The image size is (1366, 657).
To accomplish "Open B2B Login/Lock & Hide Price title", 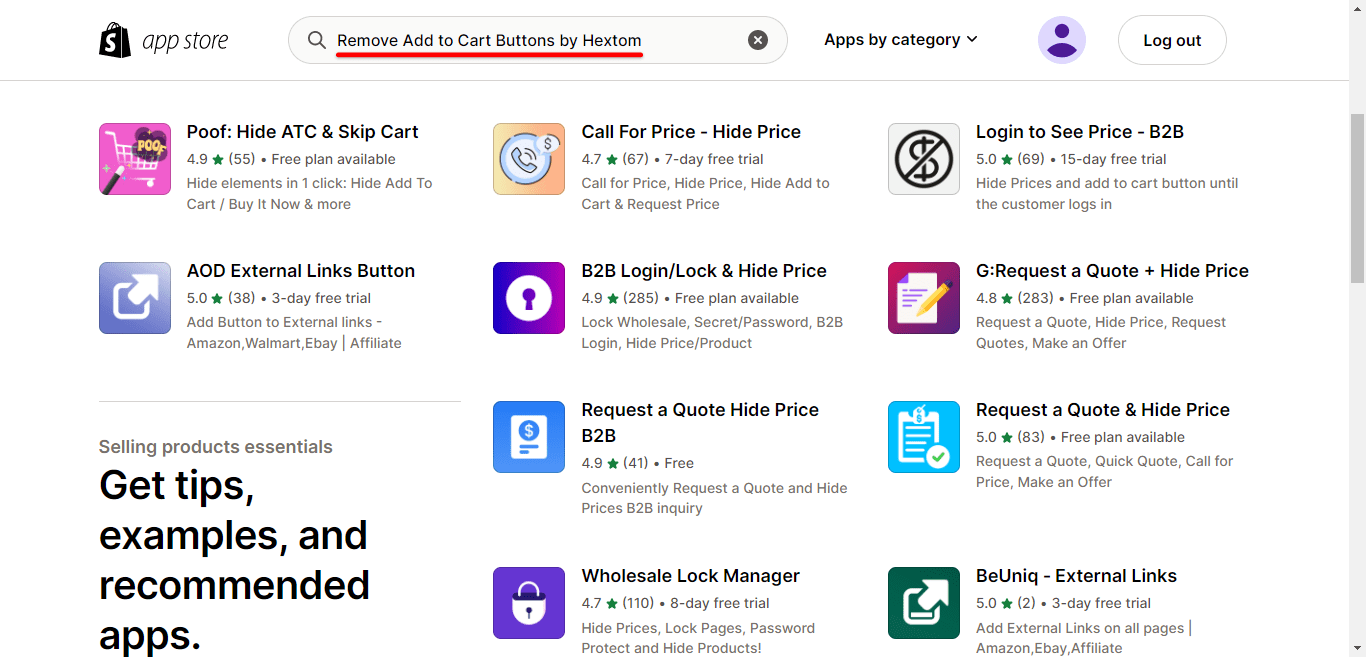I will (x=704, y=271).
